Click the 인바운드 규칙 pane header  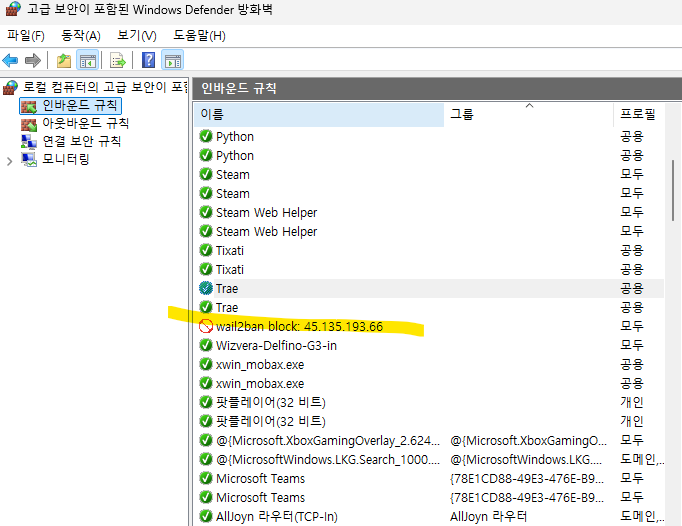[437, 89]
